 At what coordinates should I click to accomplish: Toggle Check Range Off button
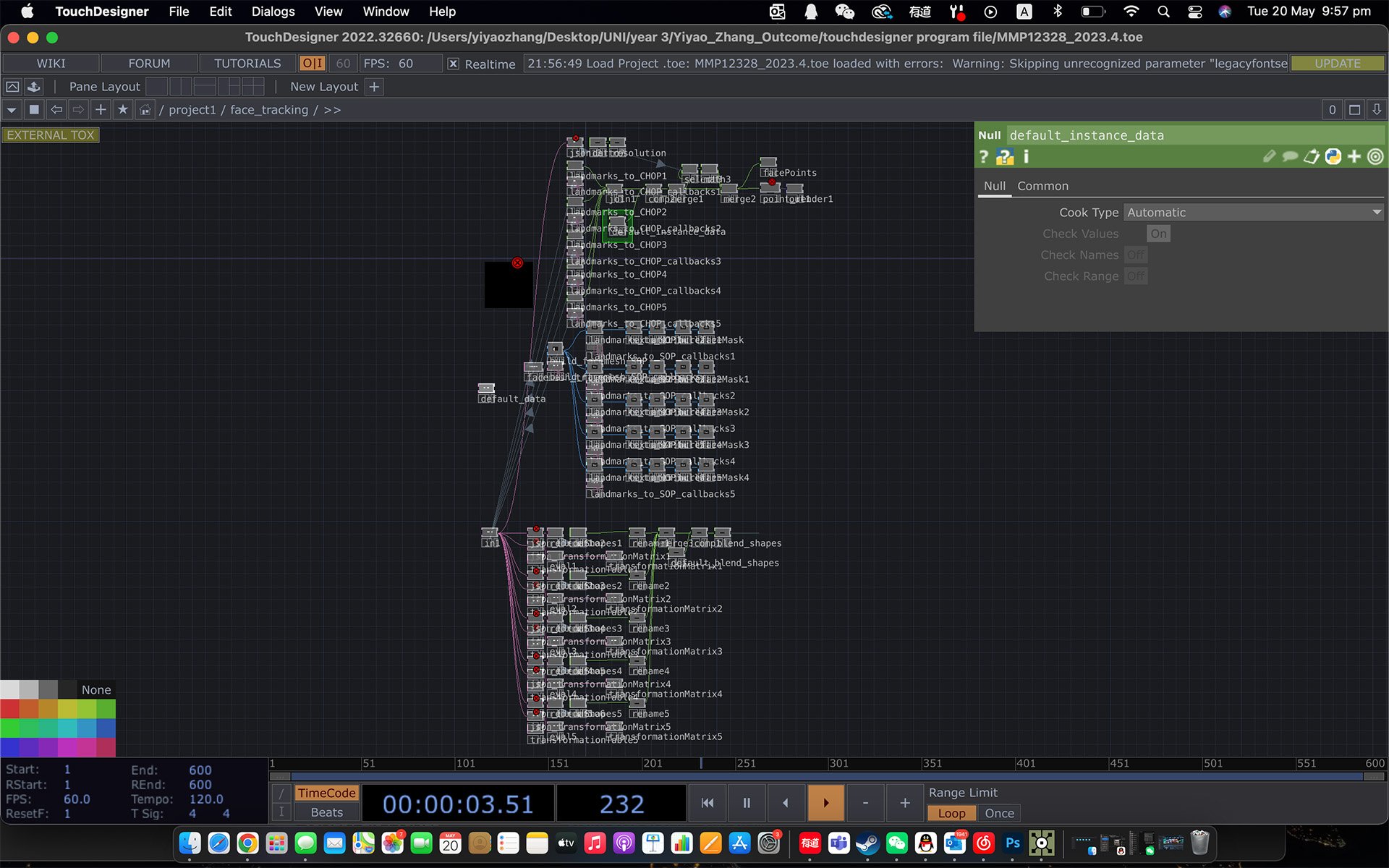pos(1136,276)
